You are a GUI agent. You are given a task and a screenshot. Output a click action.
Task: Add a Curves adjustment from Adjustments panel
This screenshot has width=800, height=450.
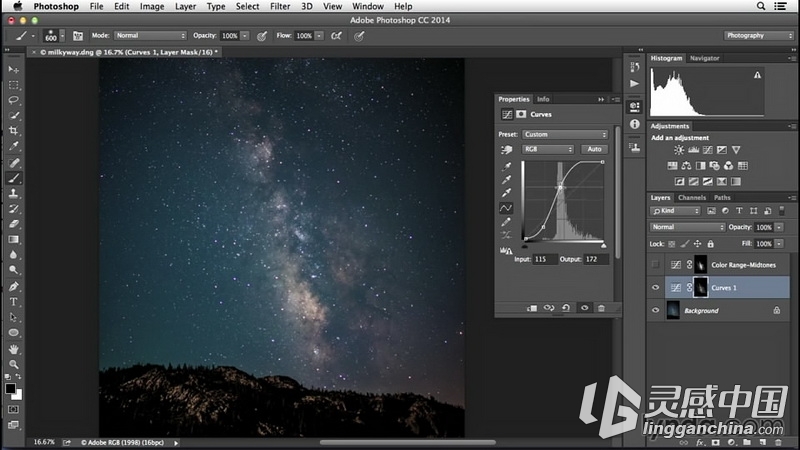[708, 150]
